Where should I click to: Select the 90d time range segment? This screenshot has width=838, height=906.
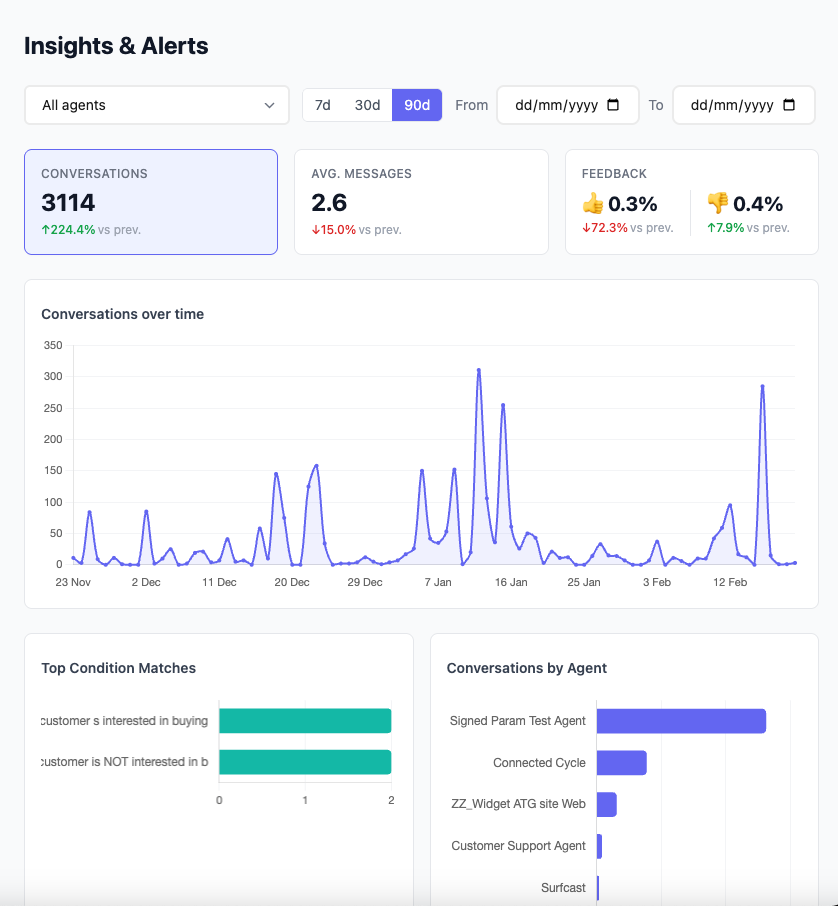point(416,104)
